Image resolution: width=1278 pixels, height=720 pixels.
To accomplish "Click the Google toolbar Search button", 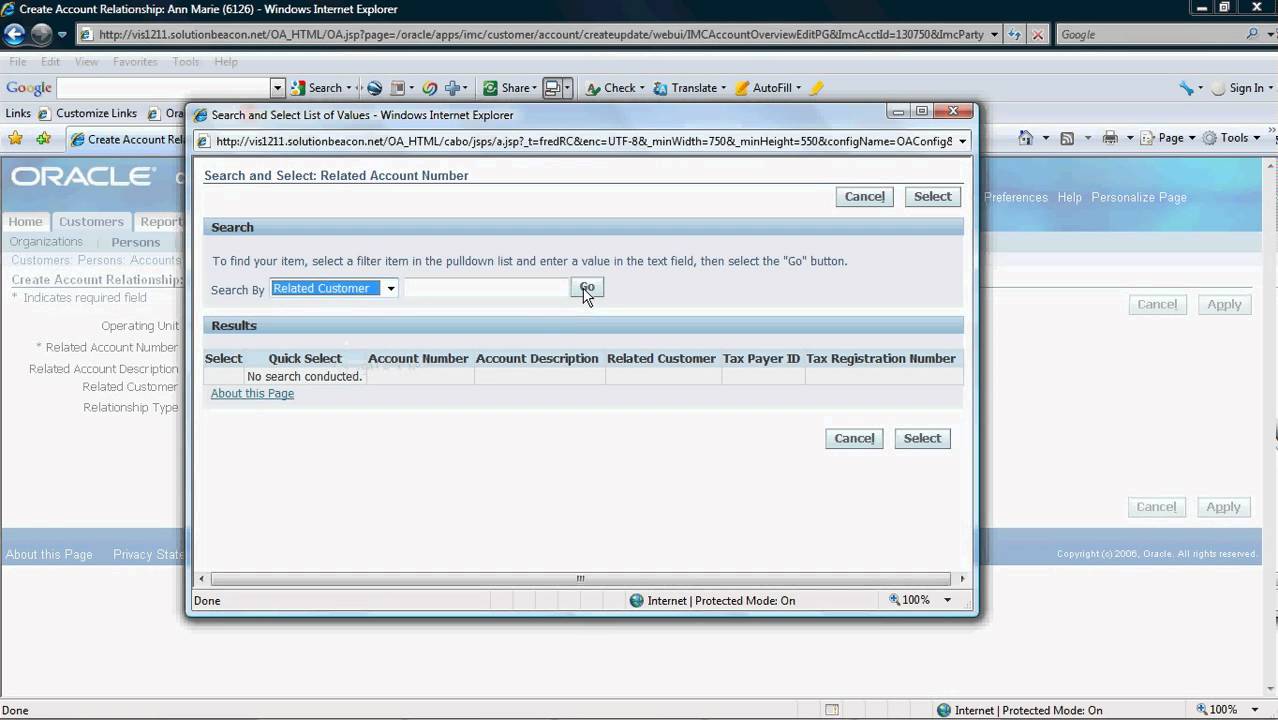I will pos(318,88).
